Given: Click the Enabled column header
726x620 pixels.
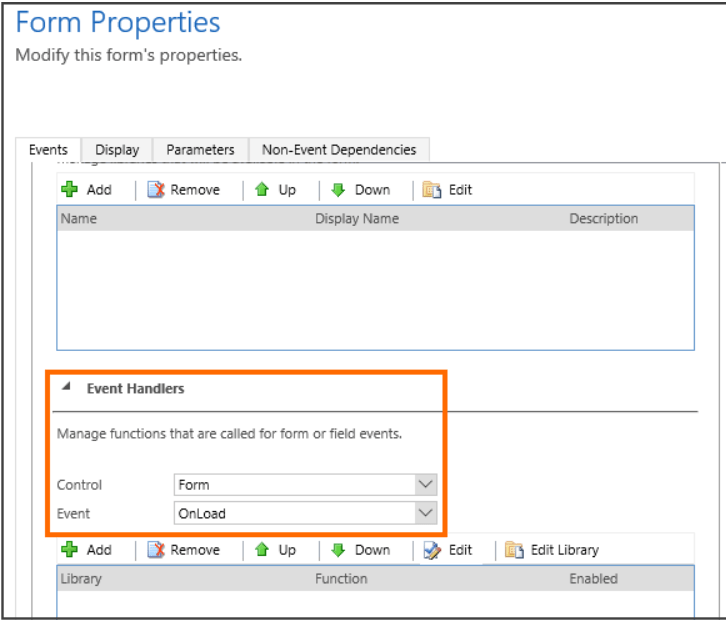Looking at the screenshot, I should point(593,579).
